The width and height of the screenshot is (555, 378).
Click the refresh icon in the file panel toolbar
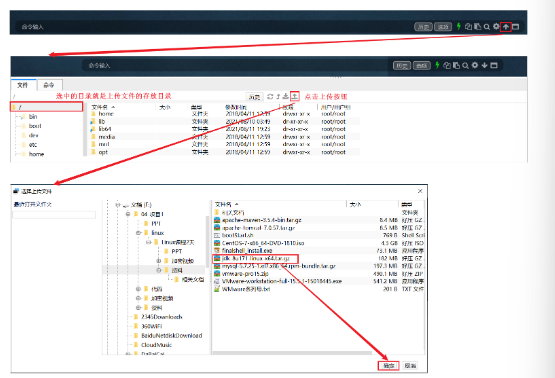click(270, 96)
